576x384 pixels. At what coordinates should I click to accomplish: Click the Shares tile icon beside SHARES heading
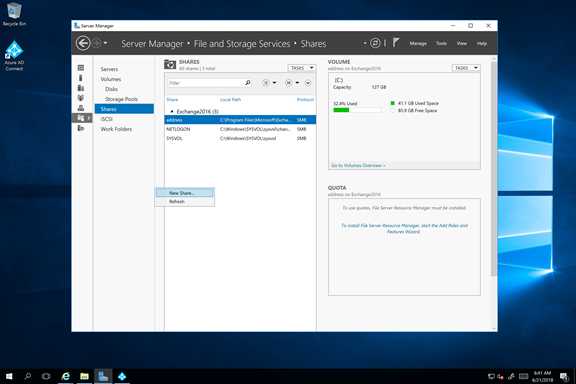pyautogui.click(x=170, y=65)
